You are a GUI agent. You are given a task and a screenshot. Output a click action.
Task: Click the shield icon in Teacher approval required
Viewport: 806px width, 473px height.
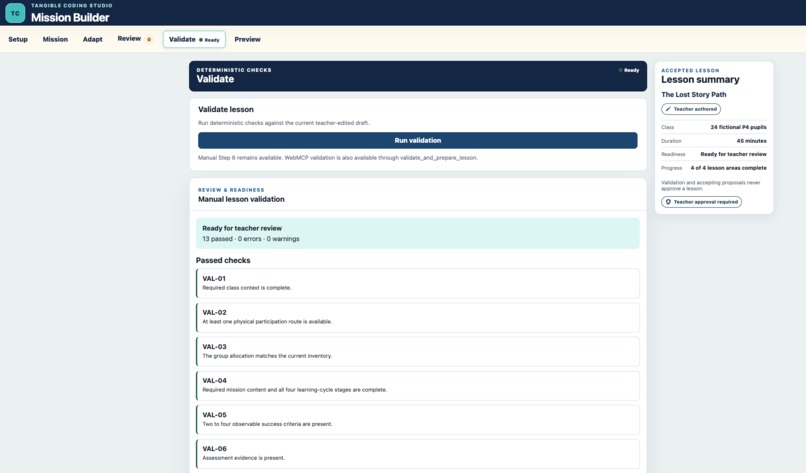668,202
